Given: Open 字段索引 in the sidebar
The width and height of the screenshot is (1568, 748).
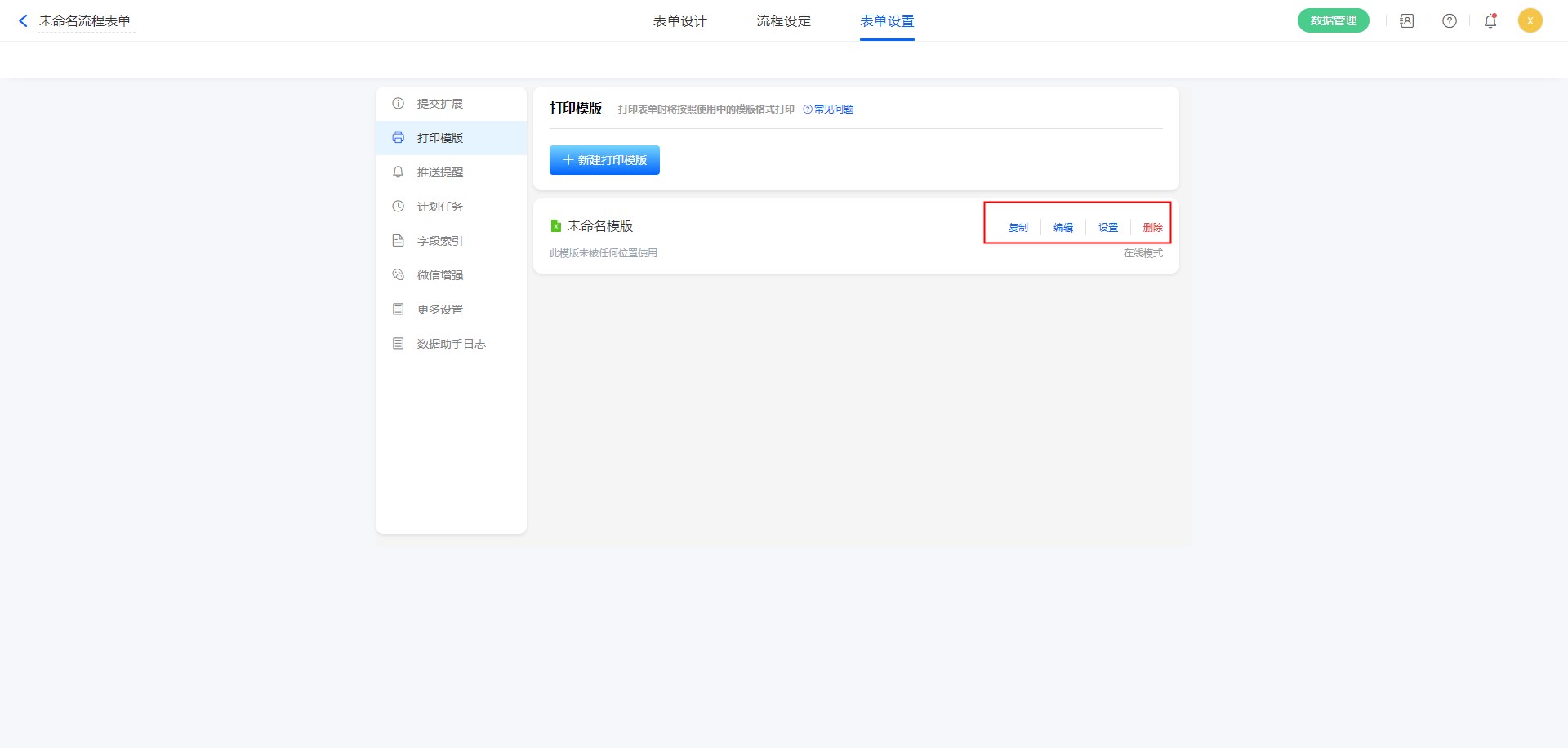Looking at the screenshot, I should point(439,241).
